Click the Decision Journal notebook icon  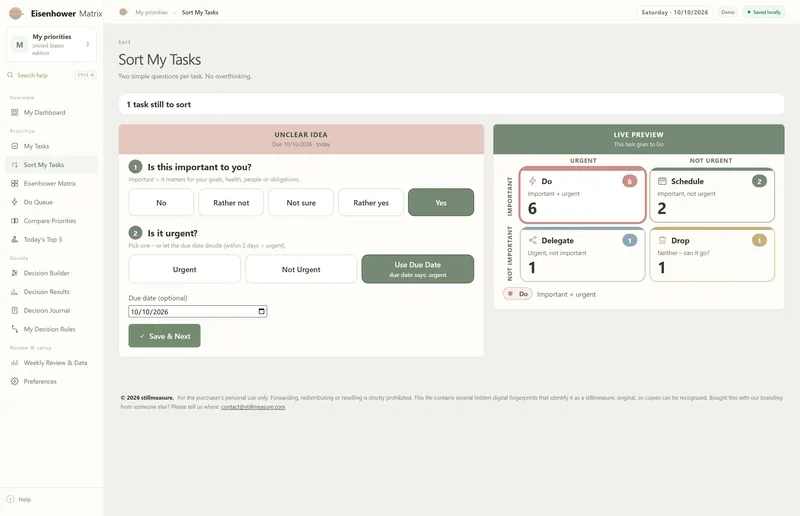tap(14, 310)
